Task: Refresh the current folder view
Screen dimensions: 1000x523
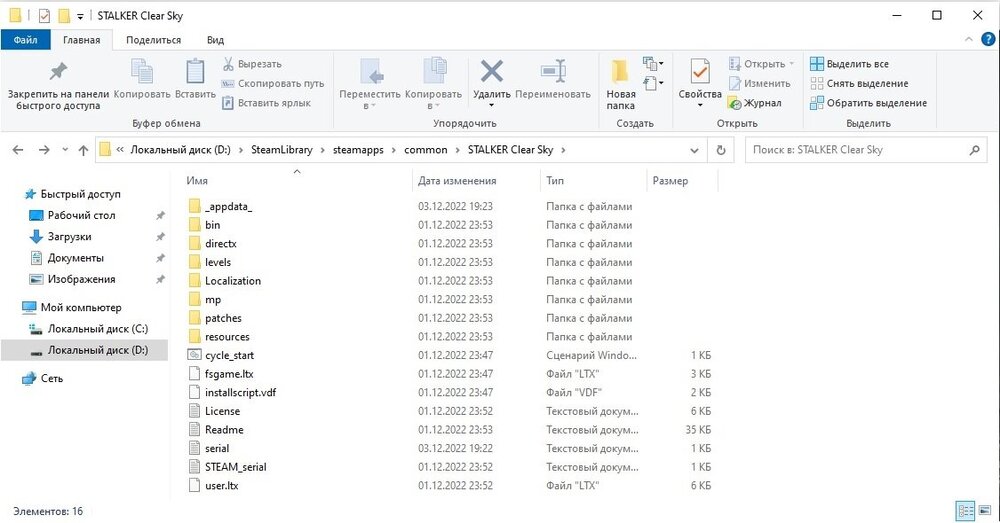Action: click(x=721, y=150)
